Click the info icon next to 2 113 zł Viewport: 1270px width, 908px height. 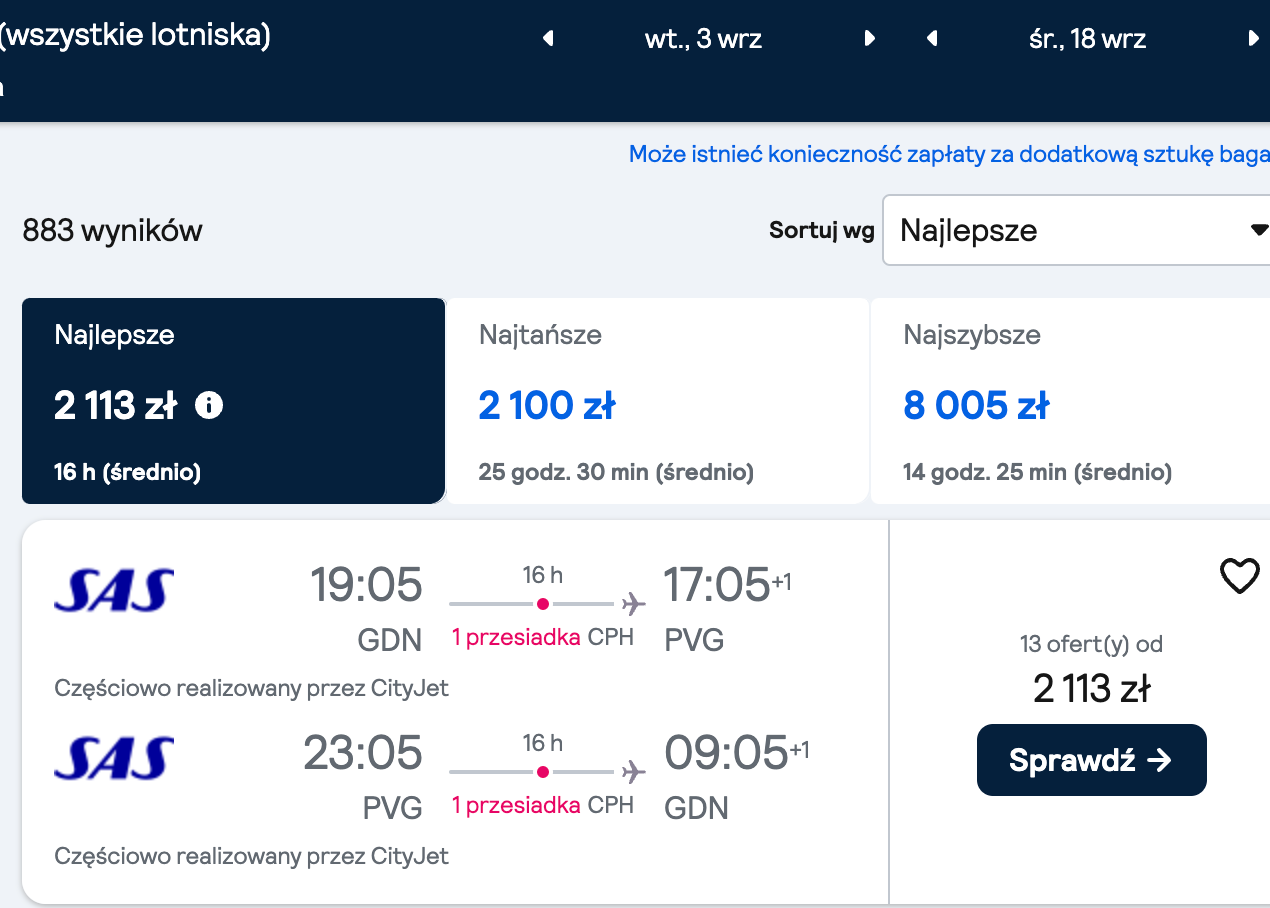(x=209, y=405)
